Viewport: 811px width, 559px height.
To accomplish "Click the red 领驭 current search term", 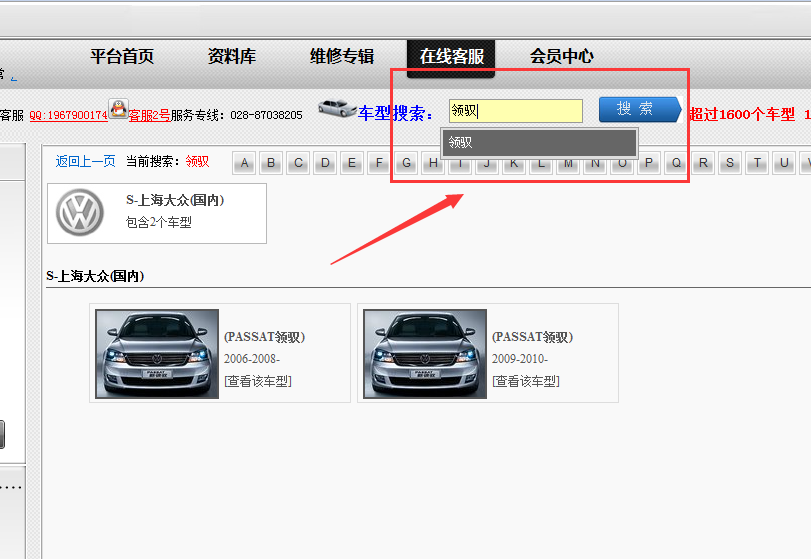I will [x=197, y=161].
